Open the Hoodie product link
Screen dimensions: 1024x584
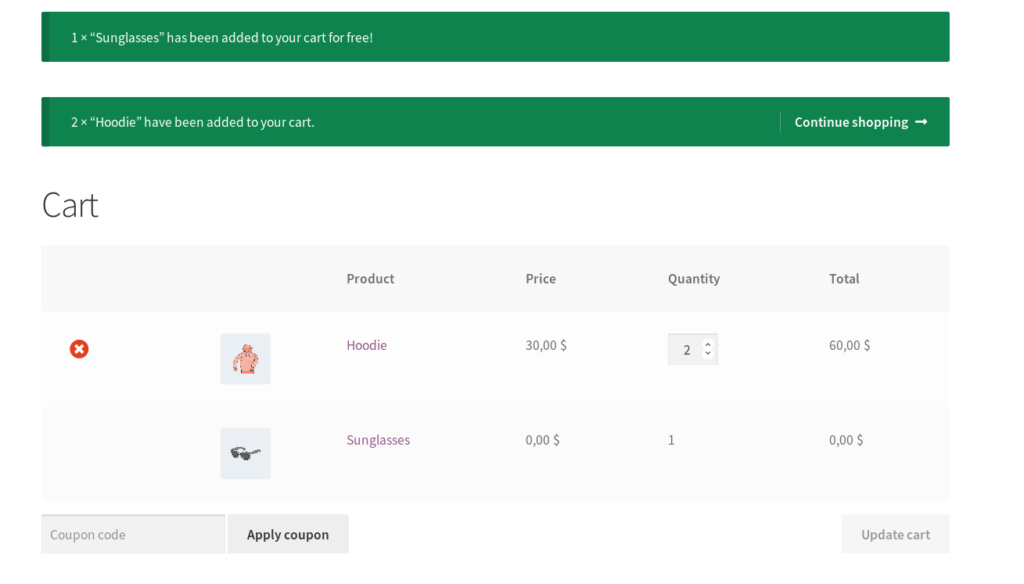click(x=366, y=345)
